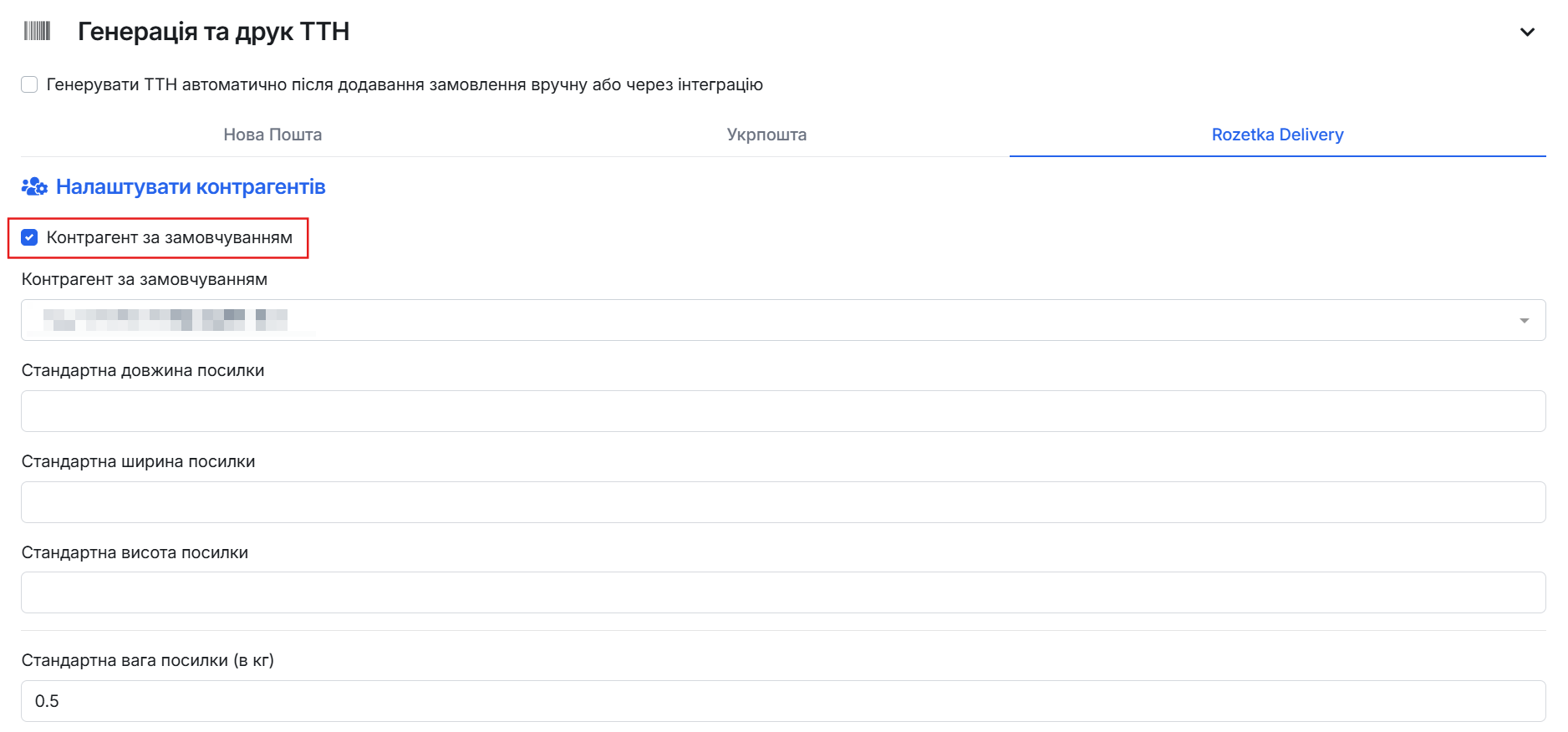
Task: Click the automatic ТТН generation checkbox label text
Action: pos(405,84)
